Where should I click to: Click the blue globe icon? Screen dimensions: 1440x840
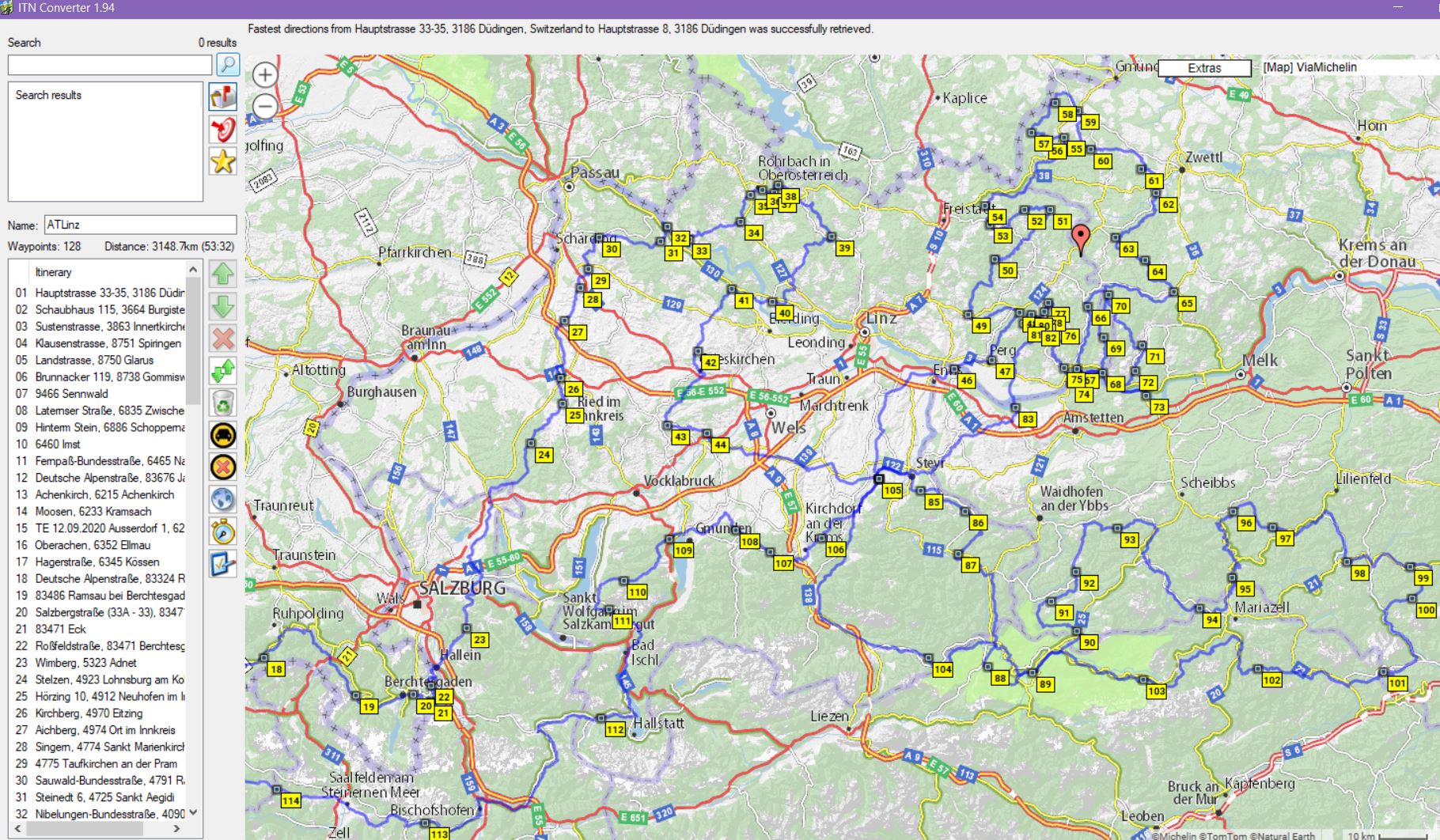pos(223,499)
